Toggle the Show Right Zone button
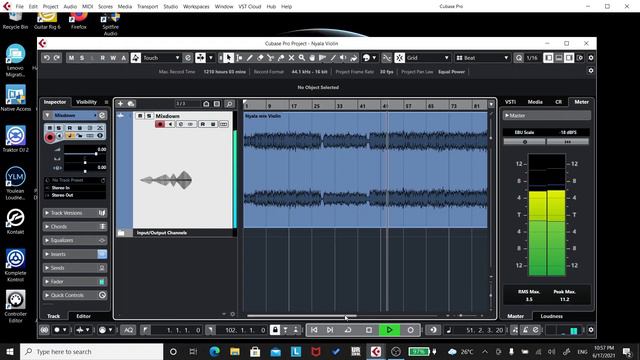This screenshot has width=640, height=360. (569, 58)
